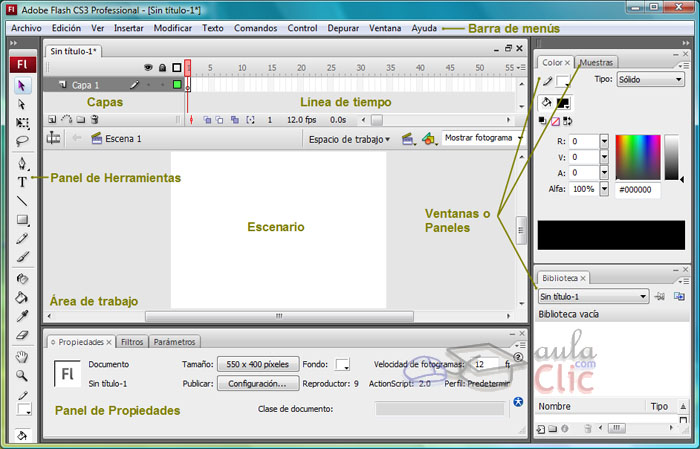Click Swap Colors icon in Color panel
This screenshot has height=449, width=700.
click(568, 121)
